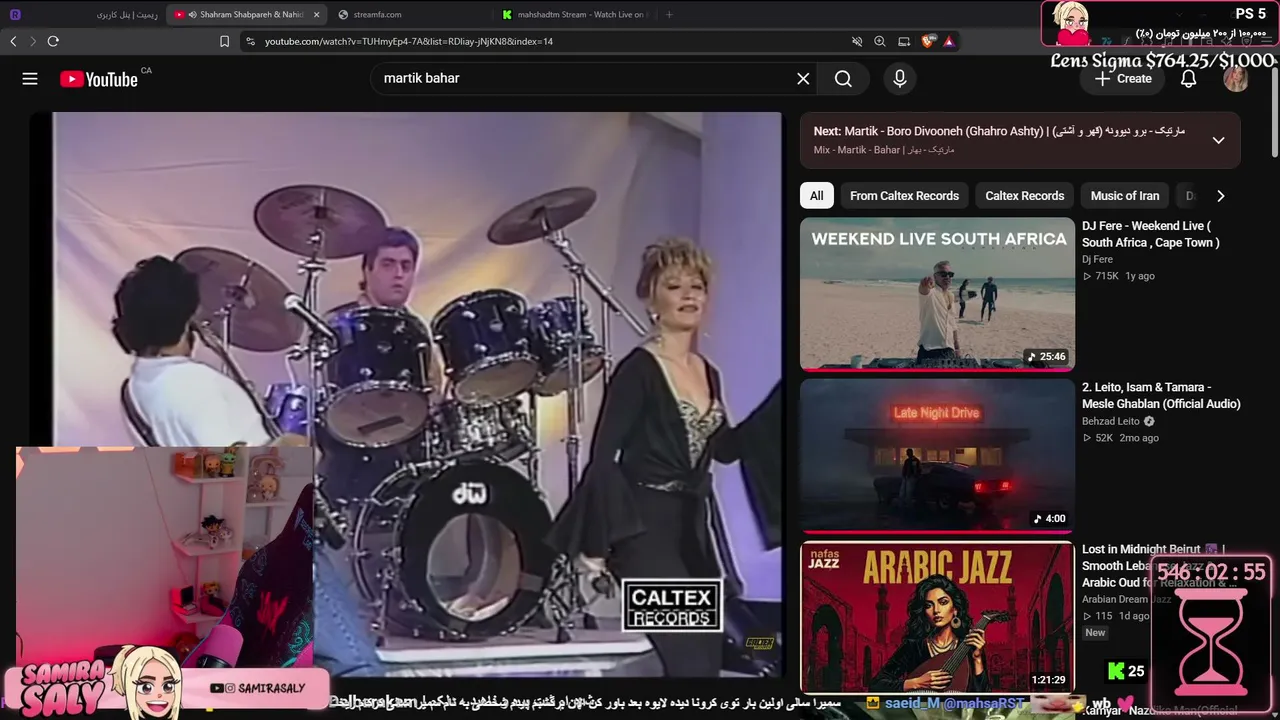Click the cast/media icon in address bar
The image size is (1280, 720).
pos(904,41)
